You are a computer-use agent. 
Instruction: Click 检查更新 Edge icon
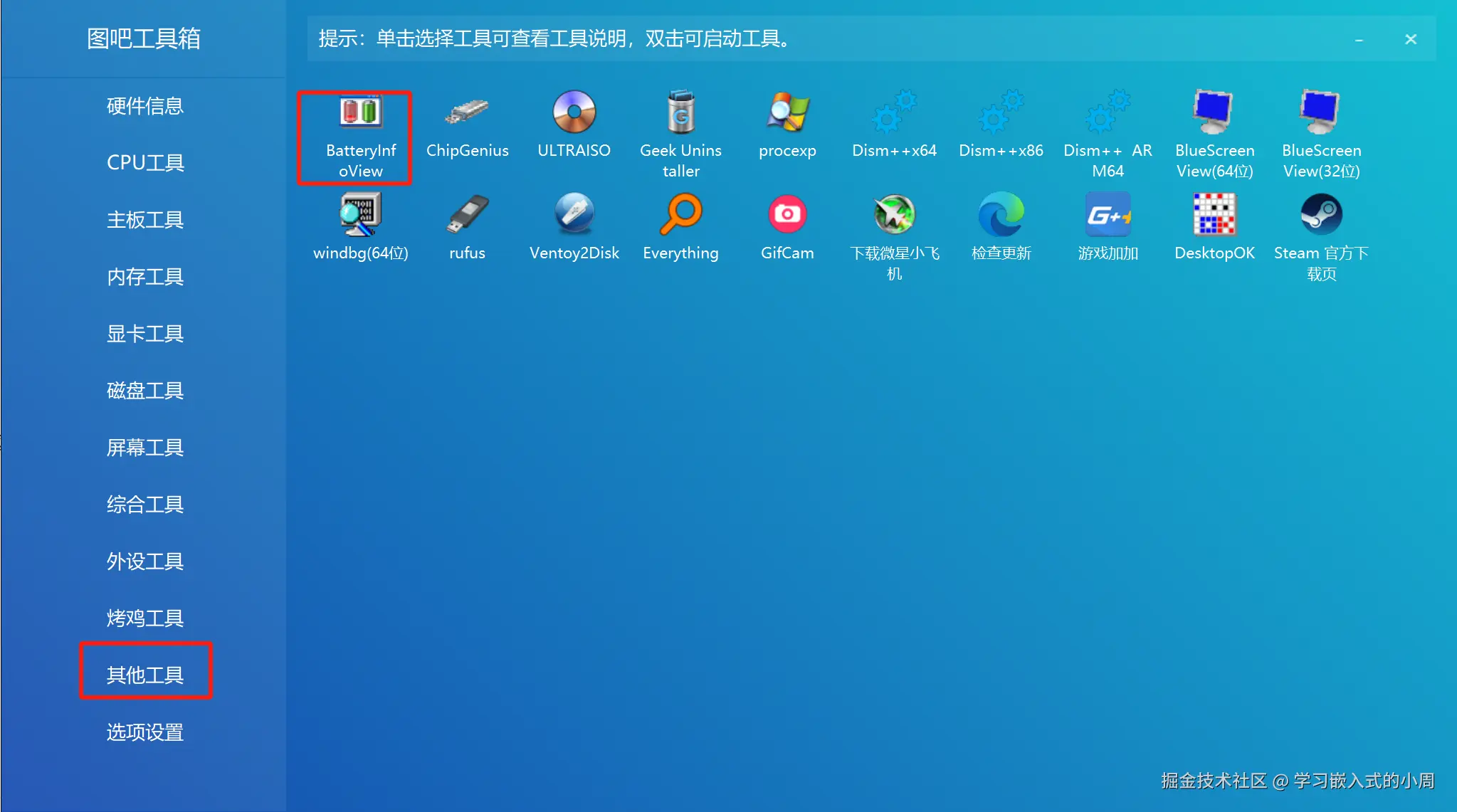(x=1001, y=214)
